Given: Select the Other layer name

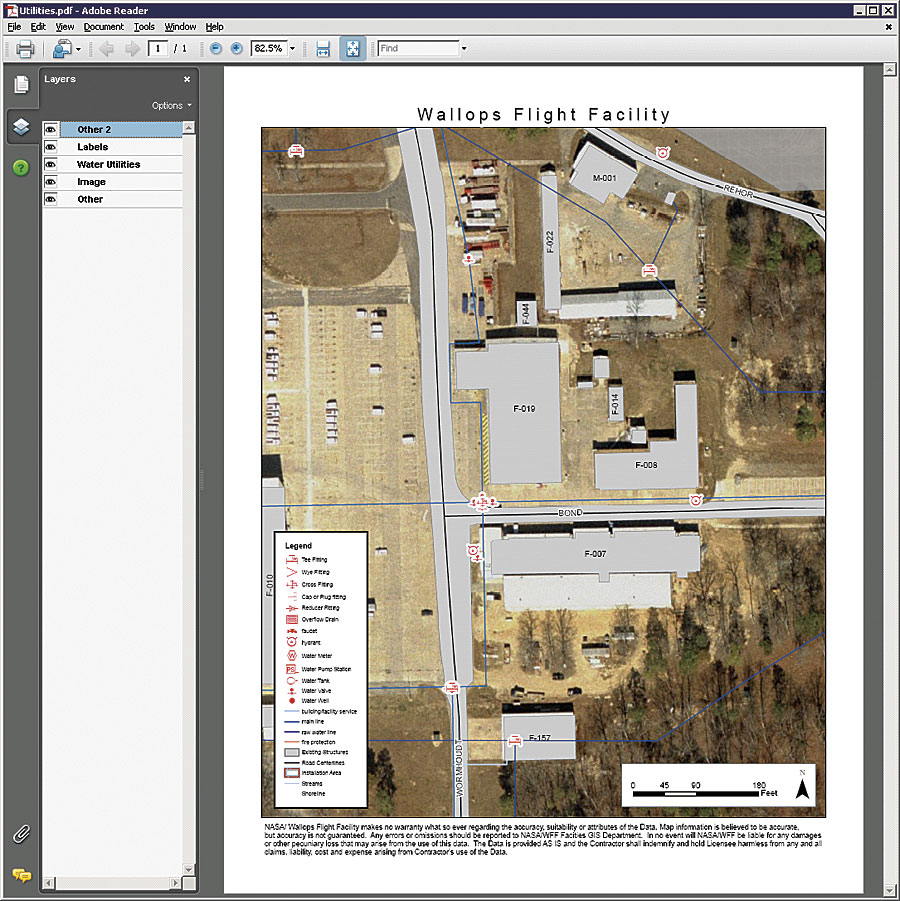Looking at the screenshot, I should 90,199.
